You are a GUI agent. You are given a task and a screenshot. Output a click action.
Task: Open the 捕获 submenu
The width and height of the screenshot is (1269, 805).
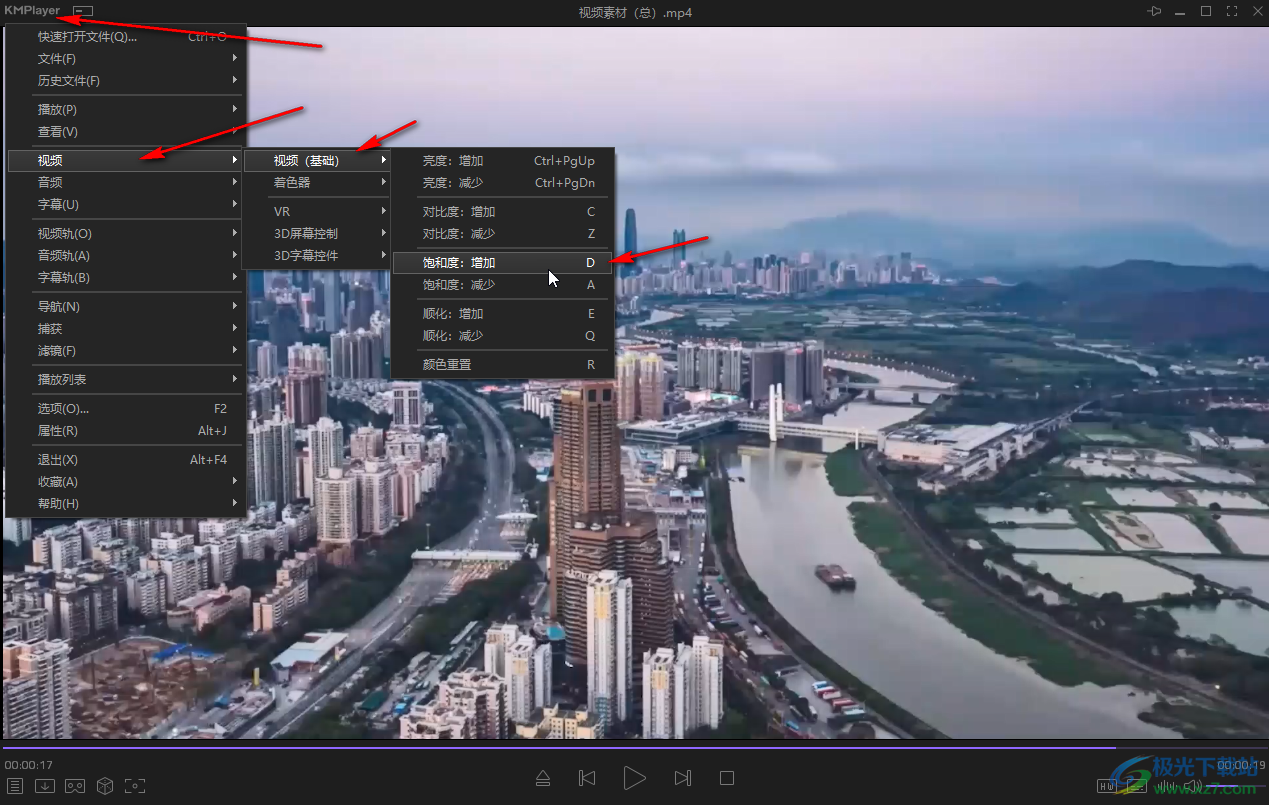tap(126, 328)
